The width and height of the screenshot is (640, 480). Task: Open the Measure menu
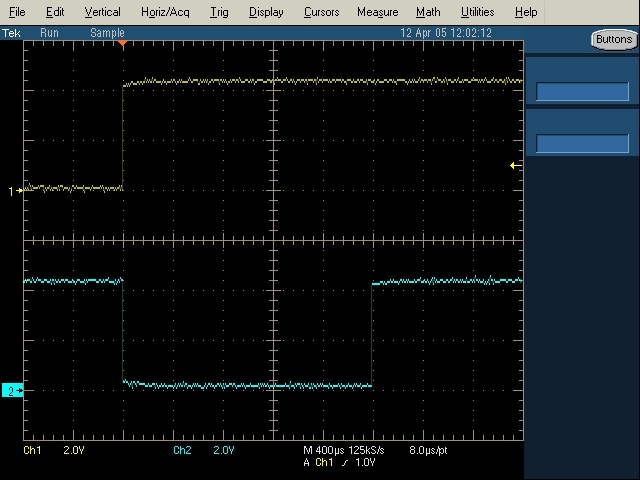[x=377, y=12]
